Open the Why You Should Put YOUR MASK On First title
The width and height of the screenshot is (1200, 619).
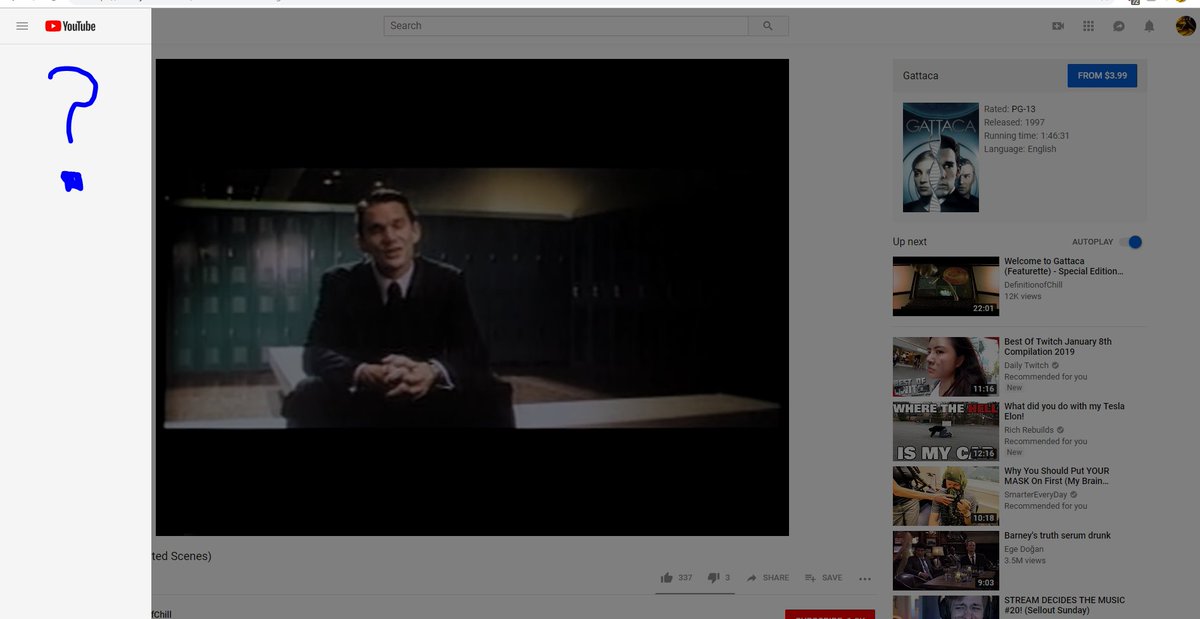pos(1057,476)
